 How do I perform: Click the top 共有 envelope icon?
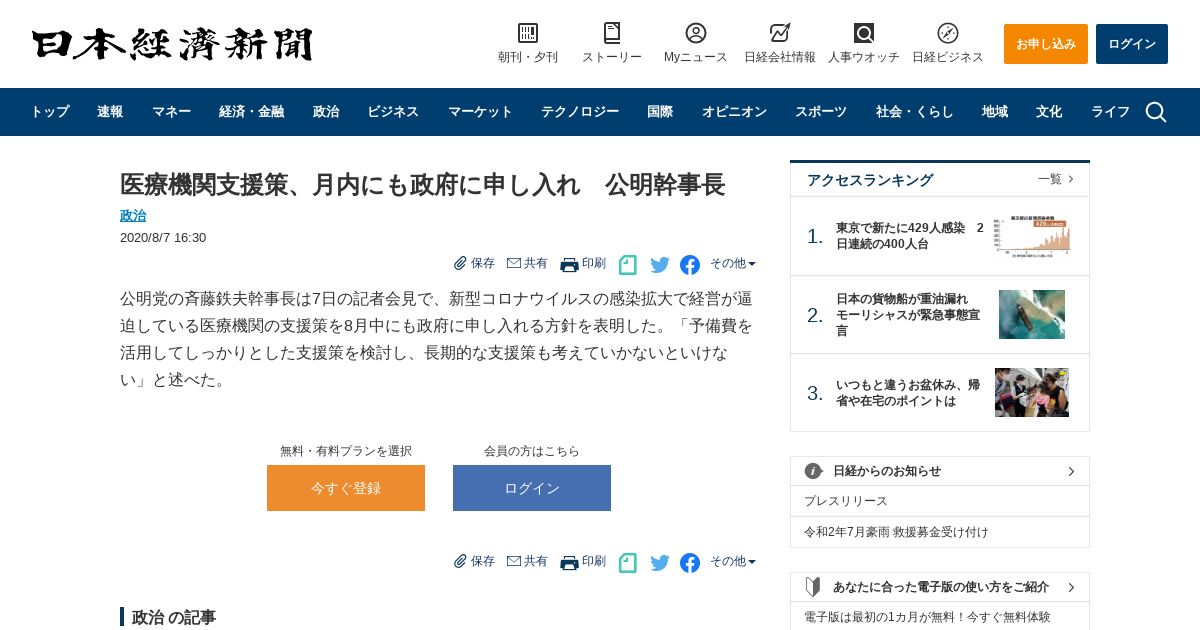tap(514, 263)
